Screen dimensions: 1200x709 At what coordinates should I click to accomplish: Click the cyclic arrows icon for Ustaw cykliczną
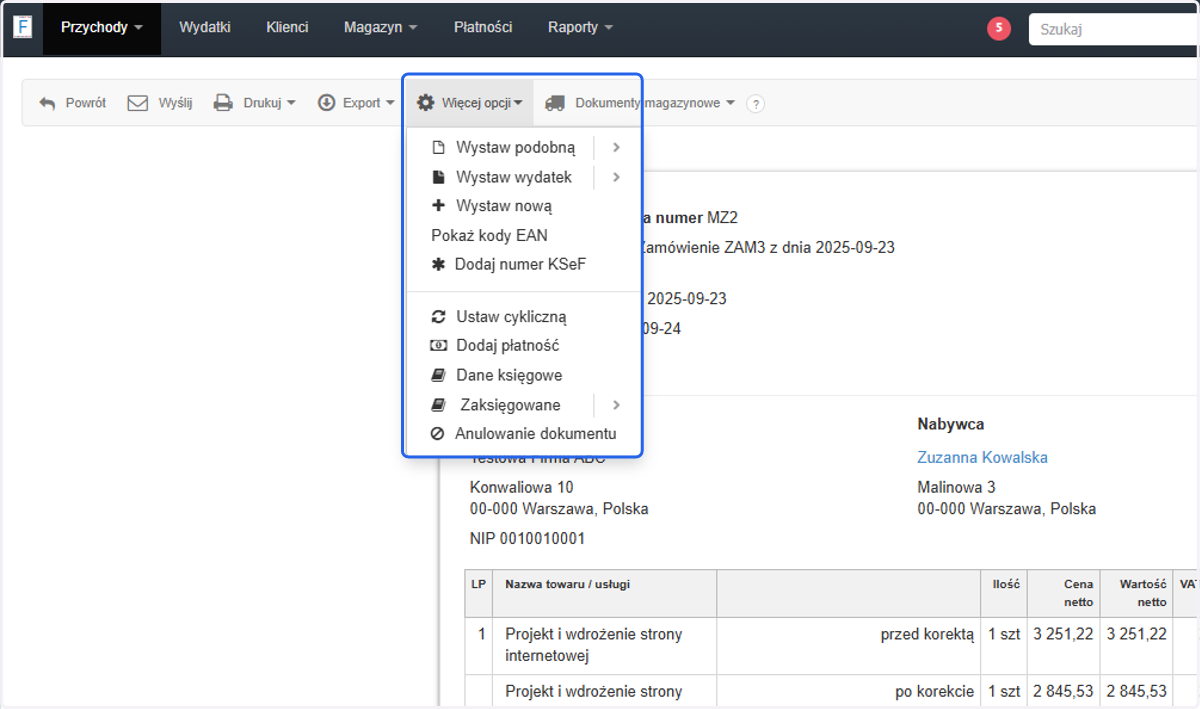click(438, 317)
